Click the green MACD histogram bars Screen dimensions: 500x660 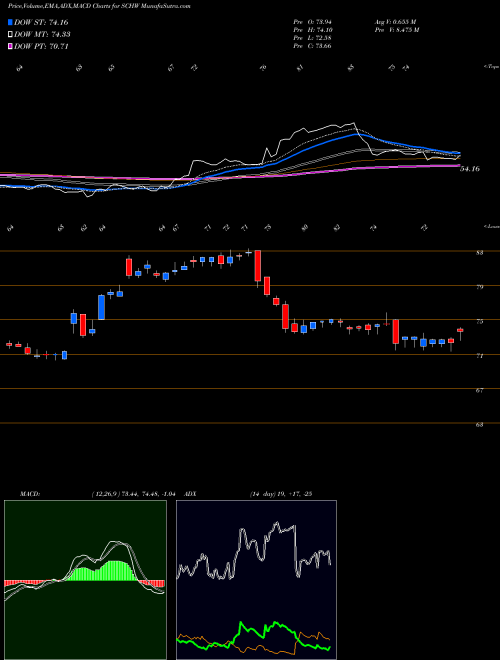pyautogui.click(x=105, y=571)
